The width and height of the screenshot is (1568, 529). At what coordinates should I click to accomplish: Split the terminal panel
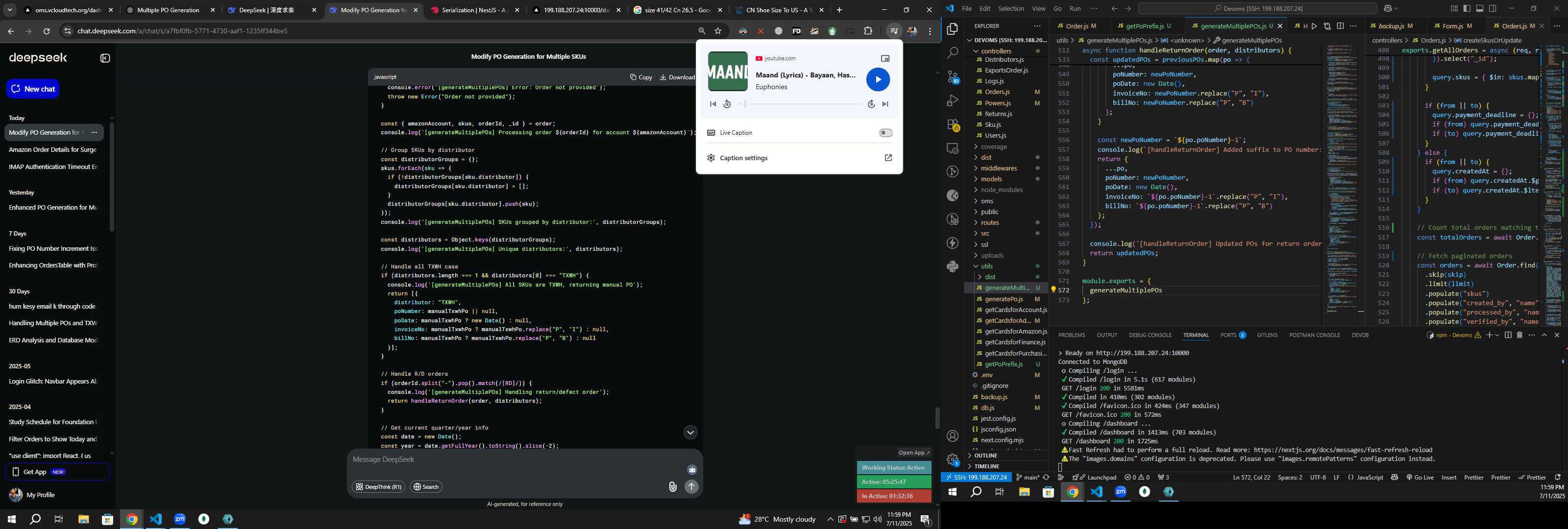pyautogui.click(x=1507, y=336)
